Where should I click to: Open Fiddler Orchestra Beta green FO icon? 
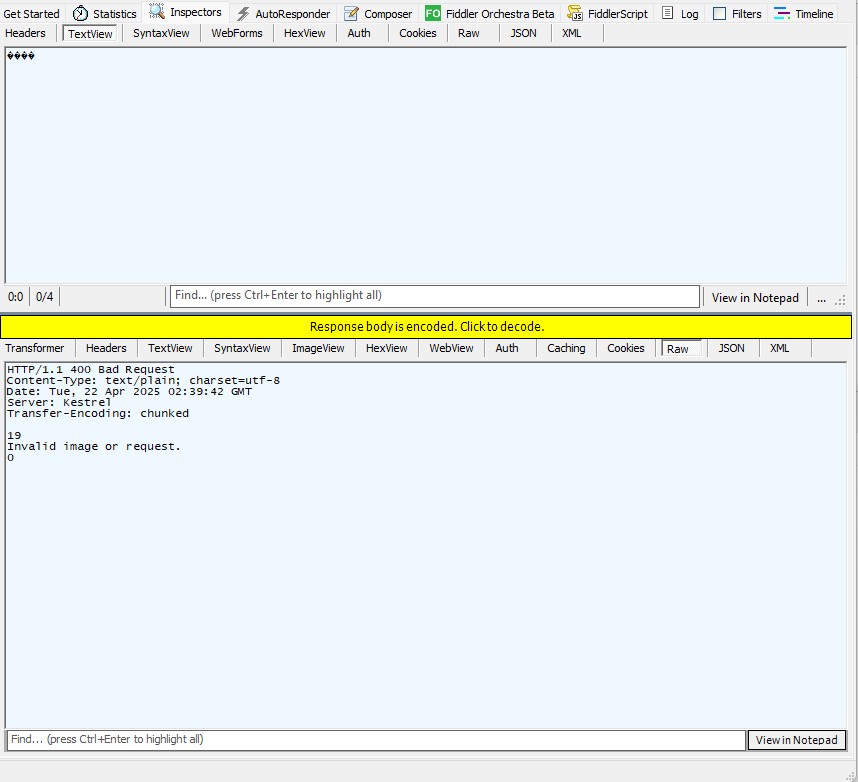[x=432, y=14]
